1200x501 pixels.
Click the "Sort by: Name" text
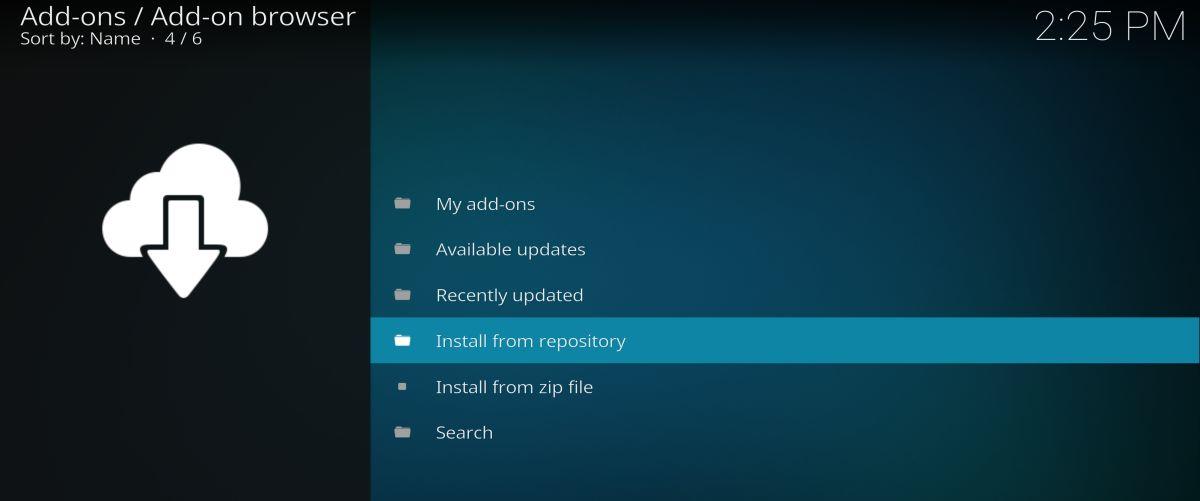[x=80, y=39]
